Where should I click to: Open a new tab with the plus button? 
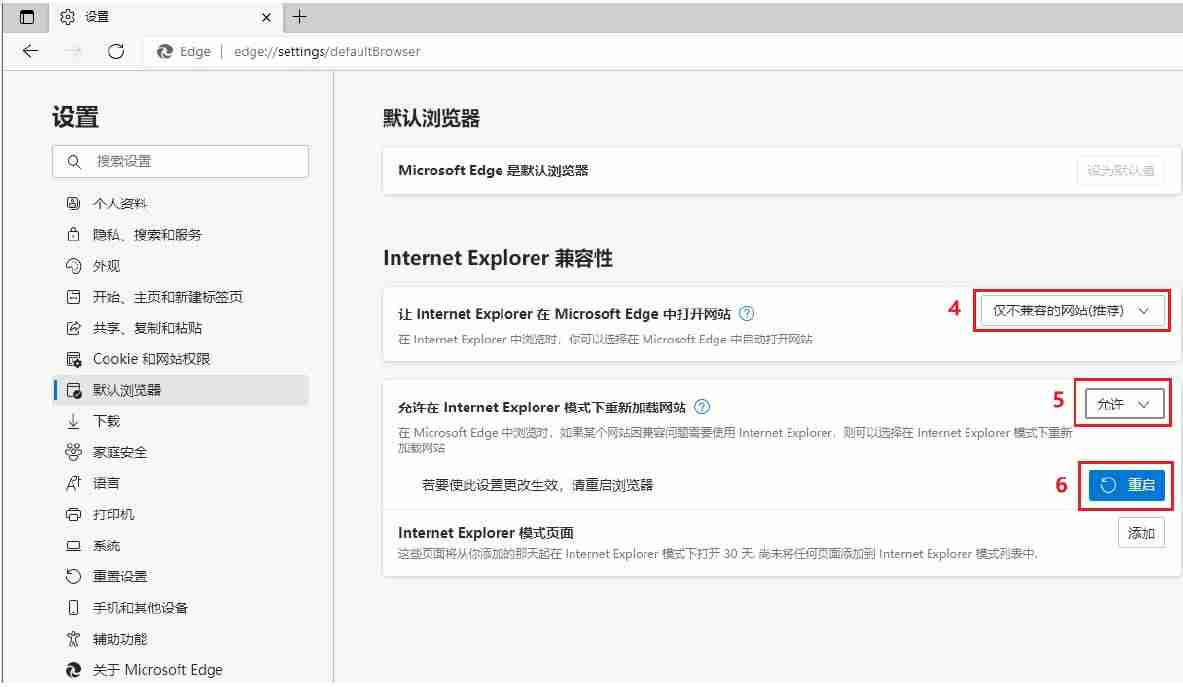(300, 17)
